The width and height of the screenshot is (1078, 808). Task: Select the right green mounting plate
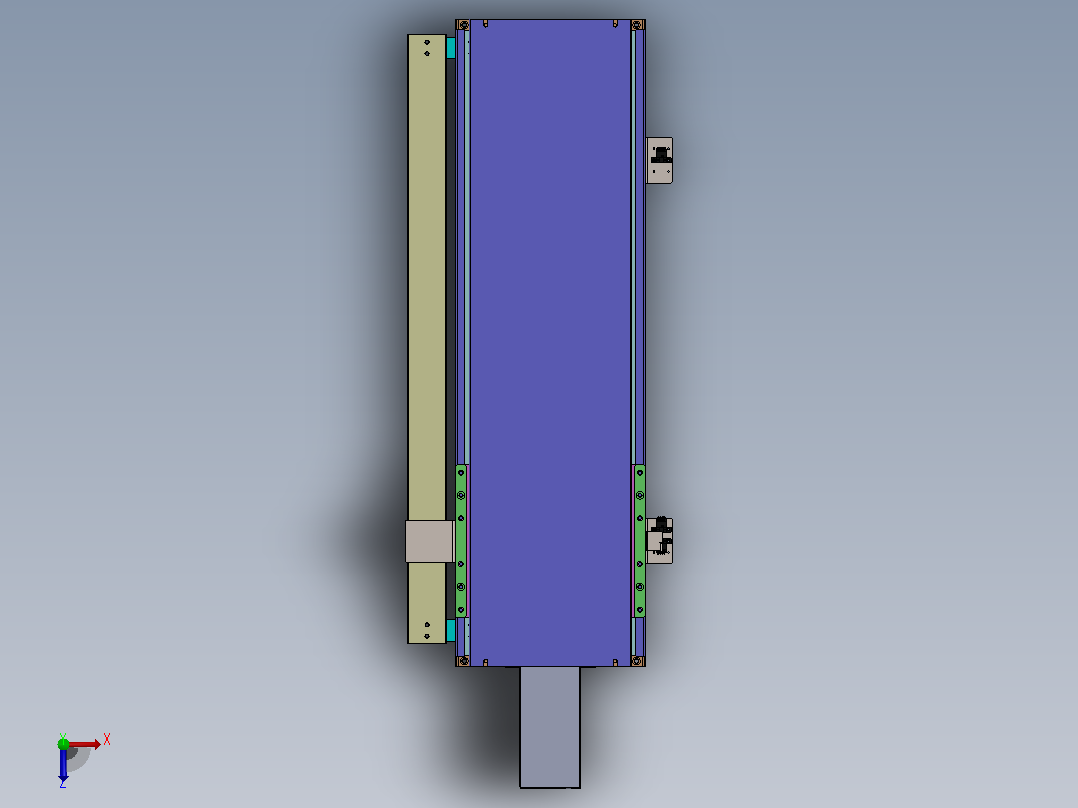639,541
